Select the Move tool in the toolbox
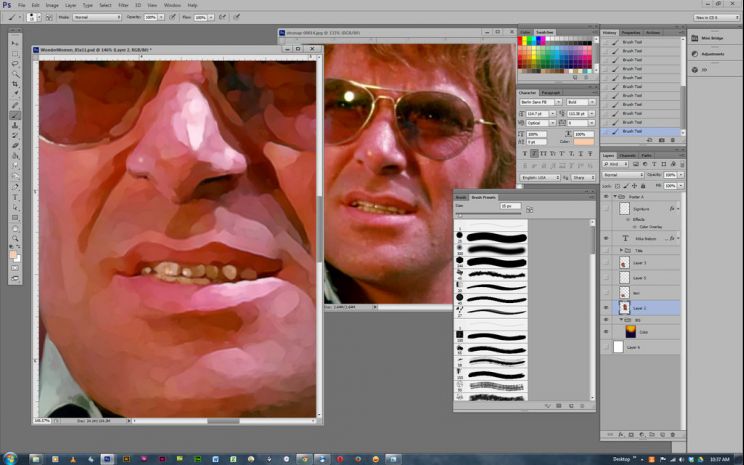This screenshot has width=744, height=465. pos(15,43)
